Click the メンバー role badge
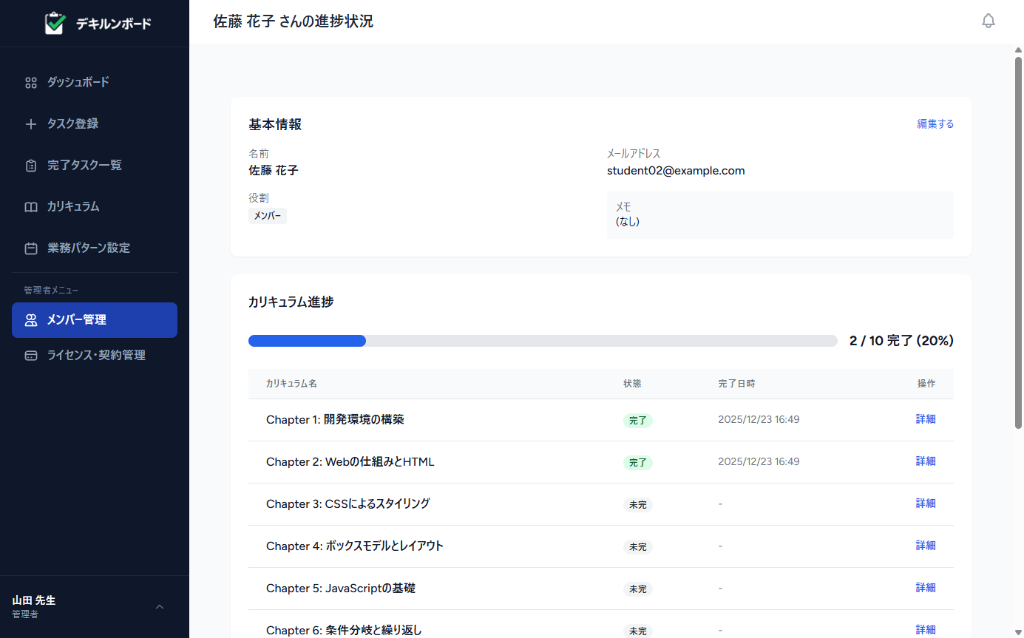This screenshot has width=1024, height=638. click(x=267, y=216)
